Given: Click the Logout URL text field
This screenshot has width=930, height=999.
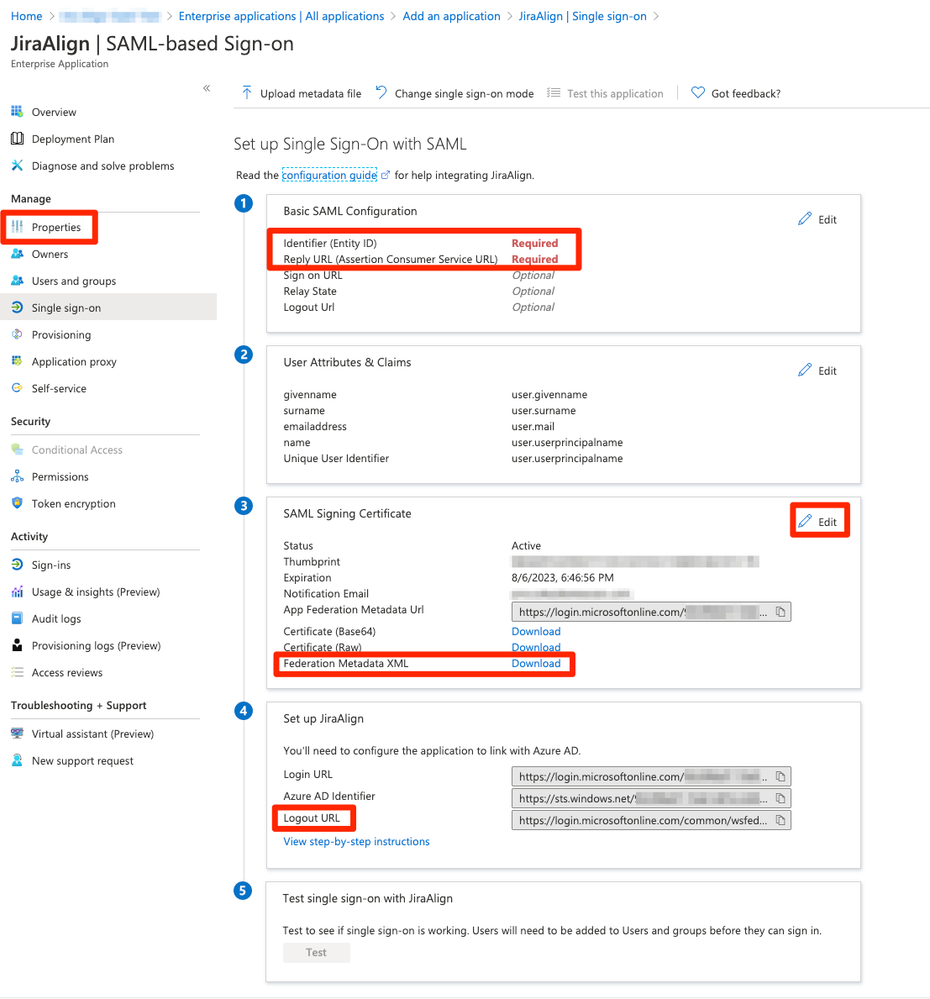Looking at the screenshot, I should [651, 820].
